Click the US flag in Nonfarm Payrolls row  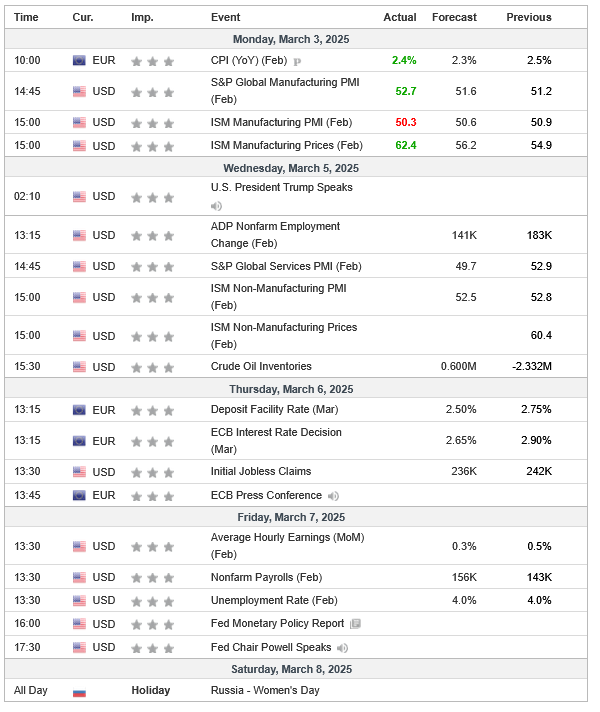pyautogui.click(x=79, y=578)
